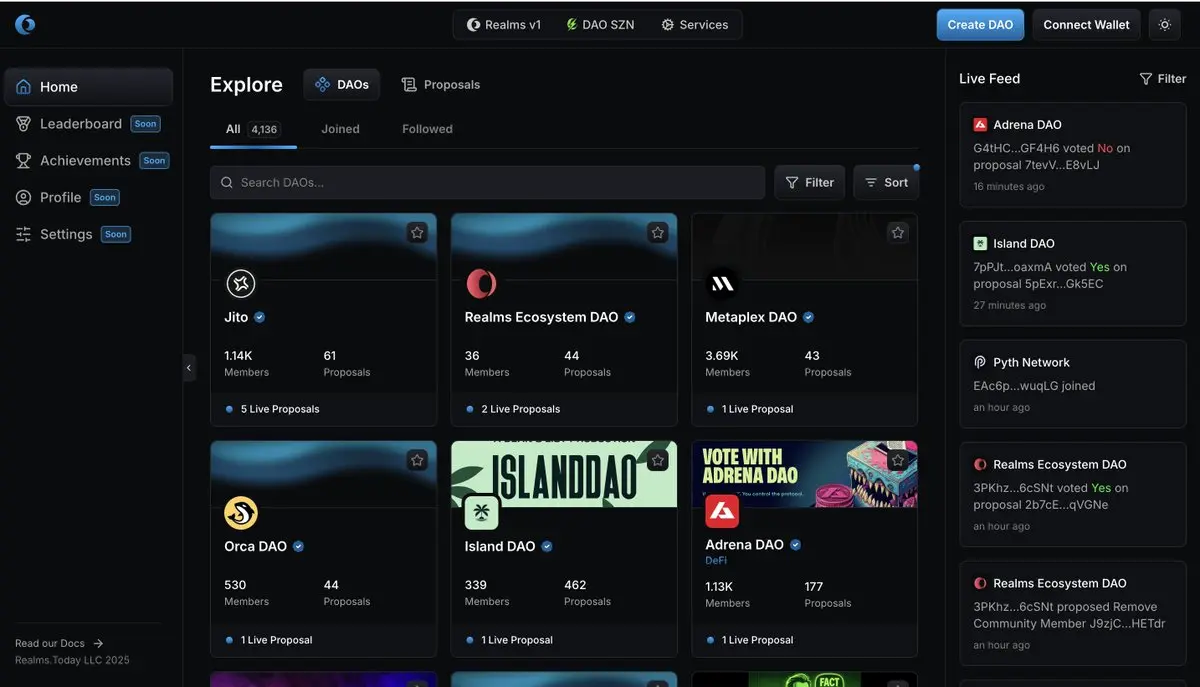Click into the Search DAOs field
Viewport: 1200px width, 687px height.
487,183
